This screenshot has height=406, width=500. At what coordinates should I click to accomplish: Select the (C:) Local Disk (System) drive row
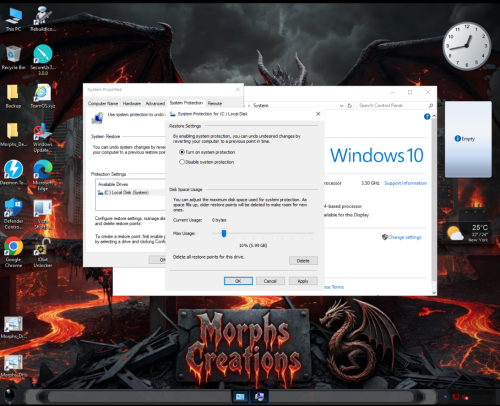pos(131,192)
